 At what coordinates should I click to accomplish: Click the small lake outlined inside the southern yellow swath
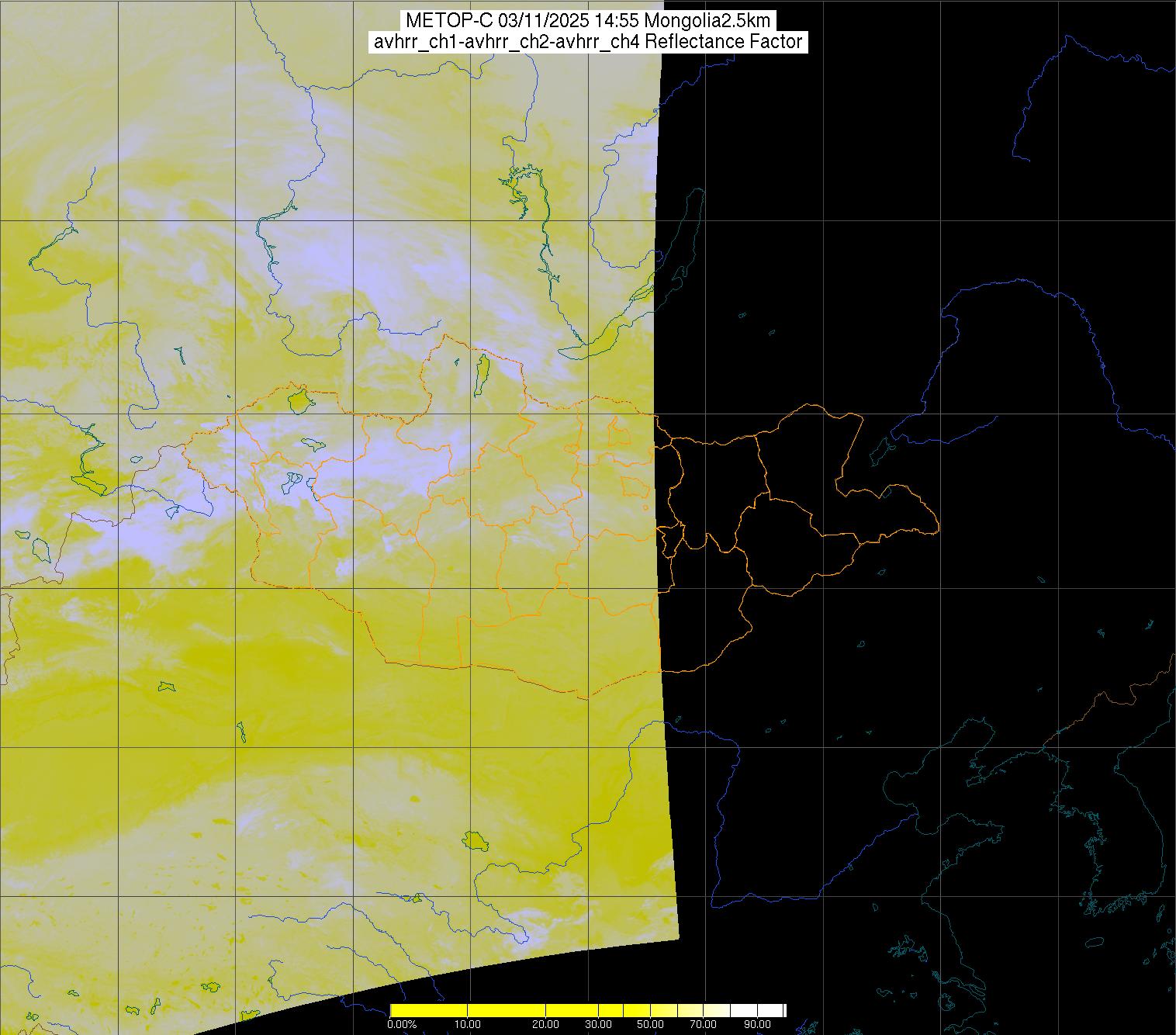(x=472, y=840)
